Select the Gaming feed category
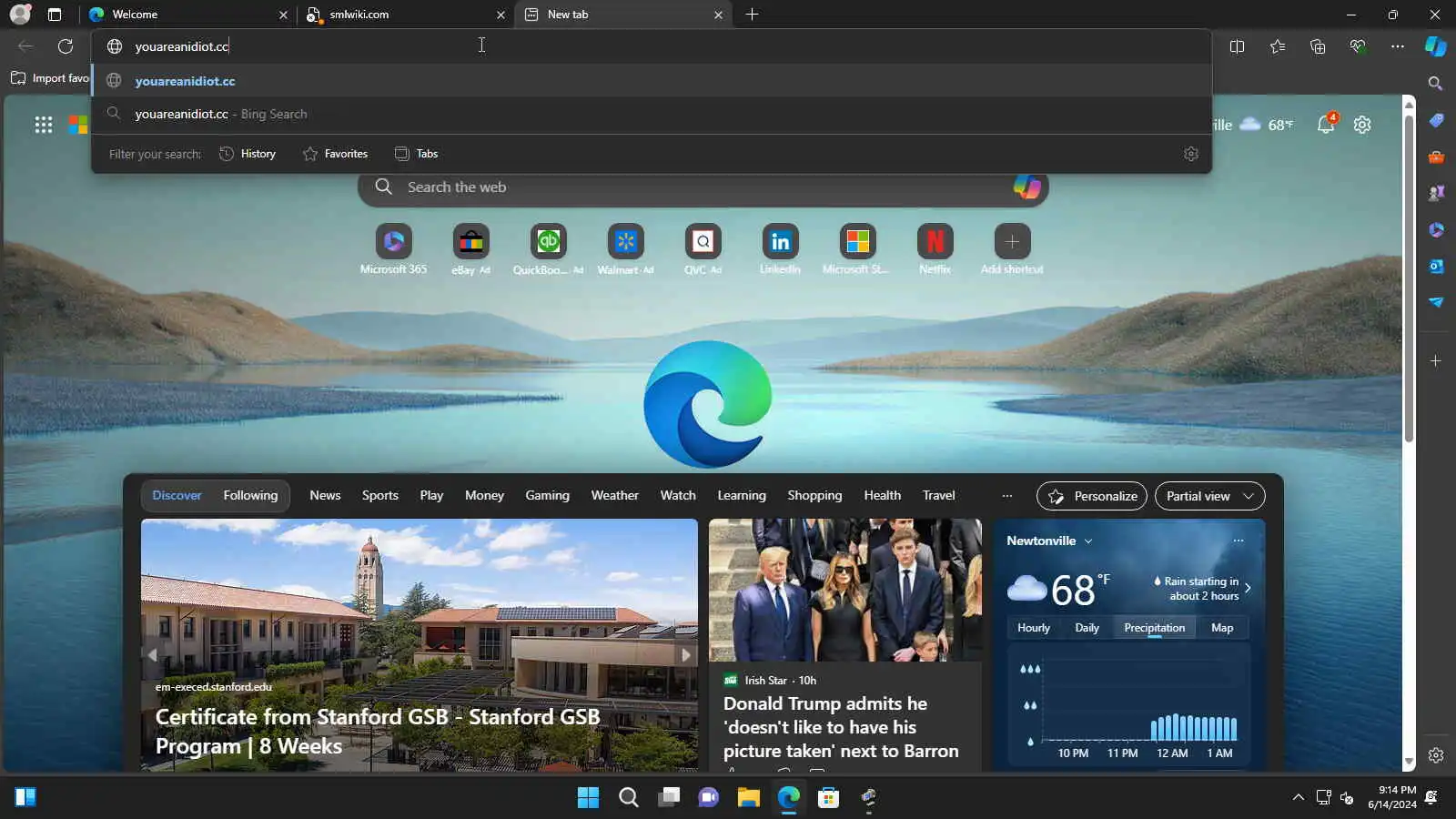Image resolution: width=1456 pixels, height=819 pixels. 547,496
